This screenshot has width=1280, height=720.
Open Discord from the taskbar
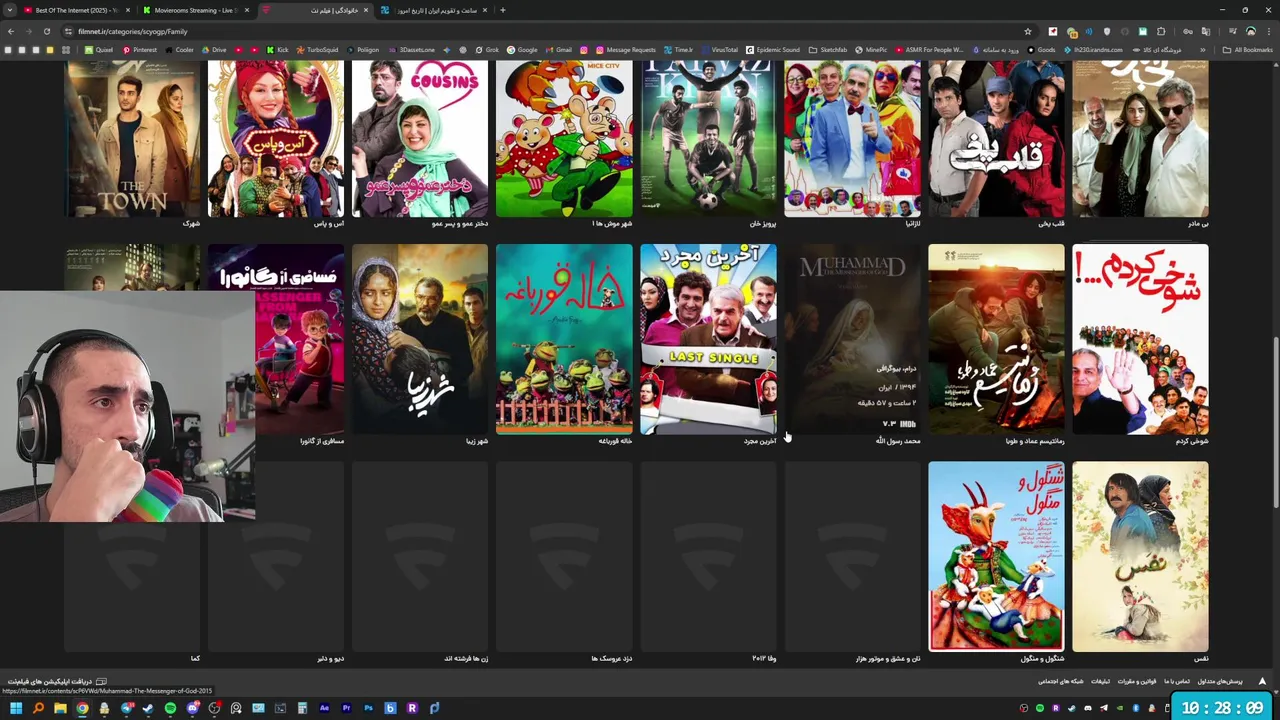[x=192, y=708]
